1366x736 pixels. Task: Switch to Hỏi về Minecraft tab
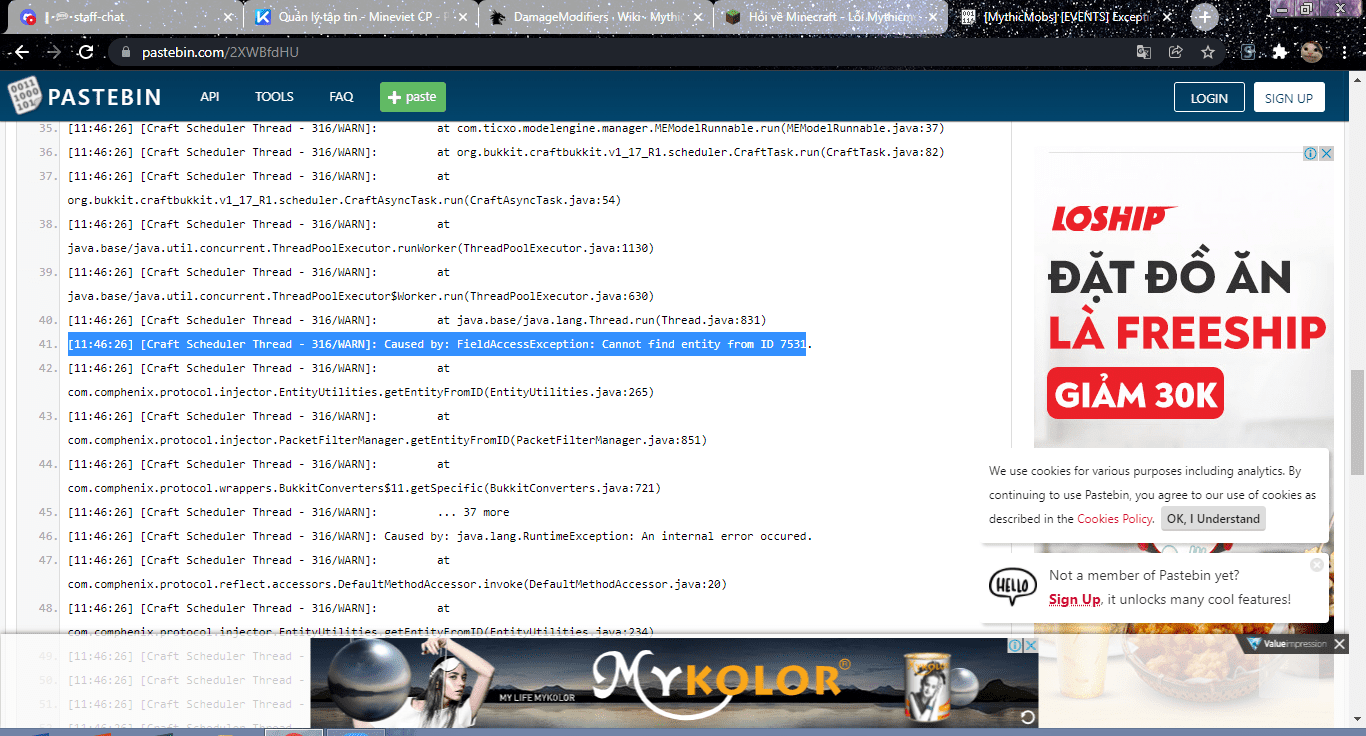click(832, 17)
